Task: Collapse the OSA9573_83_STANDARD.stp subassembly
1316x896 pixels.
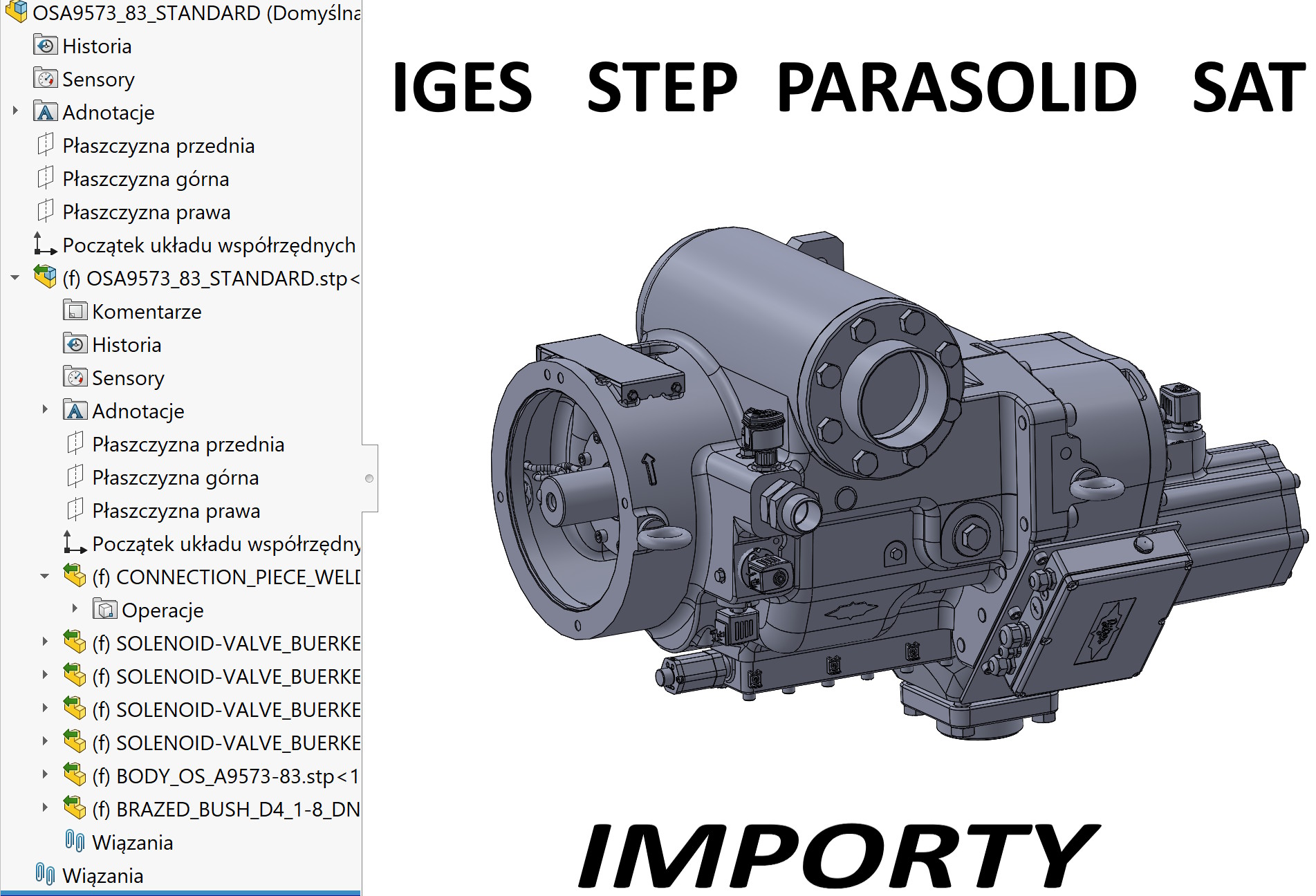Action: point(15,278)
